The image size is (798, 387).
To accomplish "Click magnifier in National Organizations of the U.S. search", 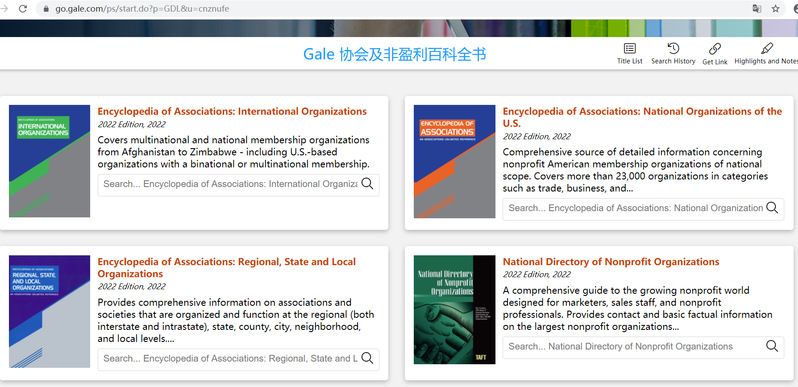I will click(772, 208).
